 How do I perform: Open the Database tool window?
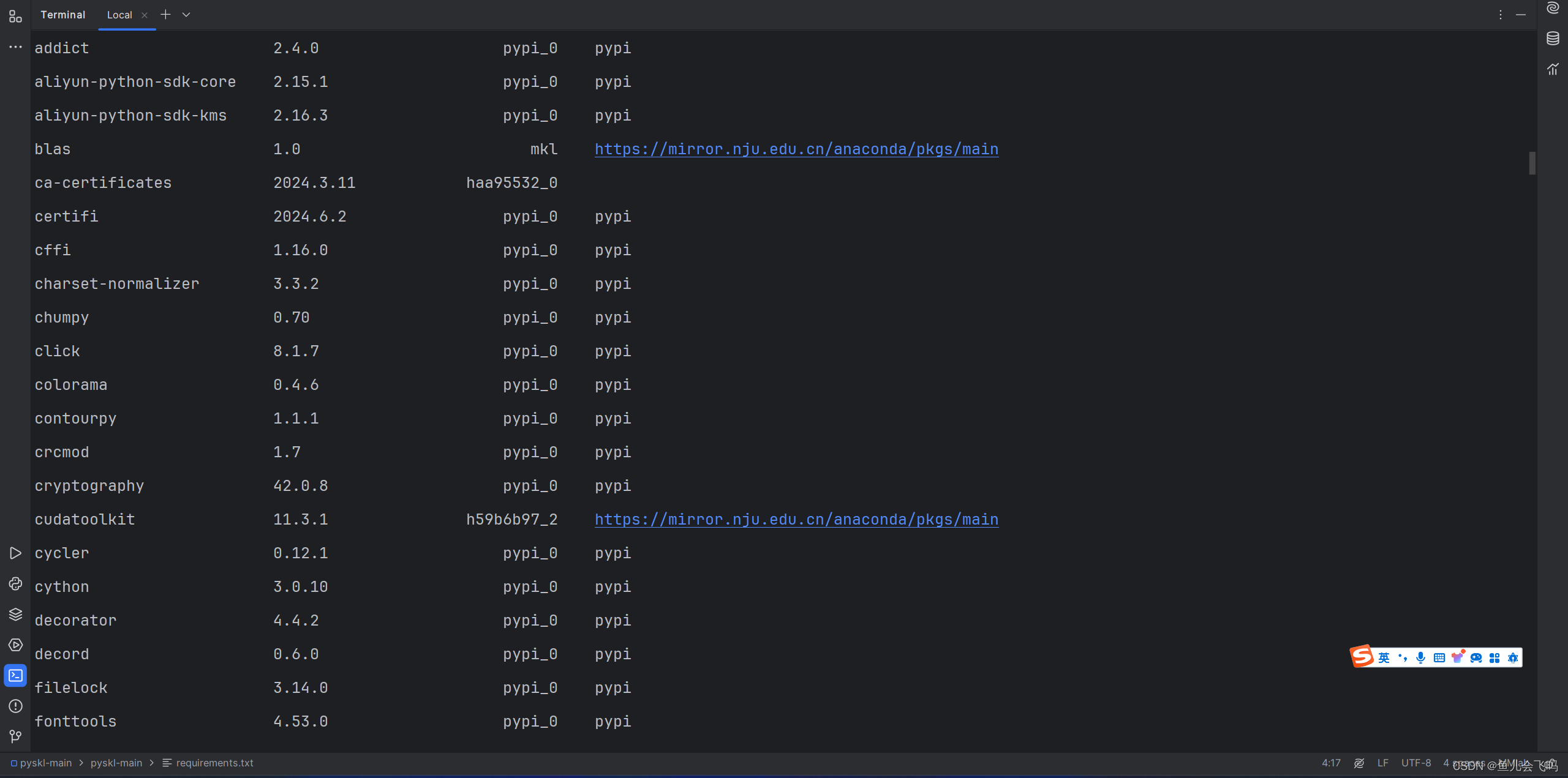1553,38
